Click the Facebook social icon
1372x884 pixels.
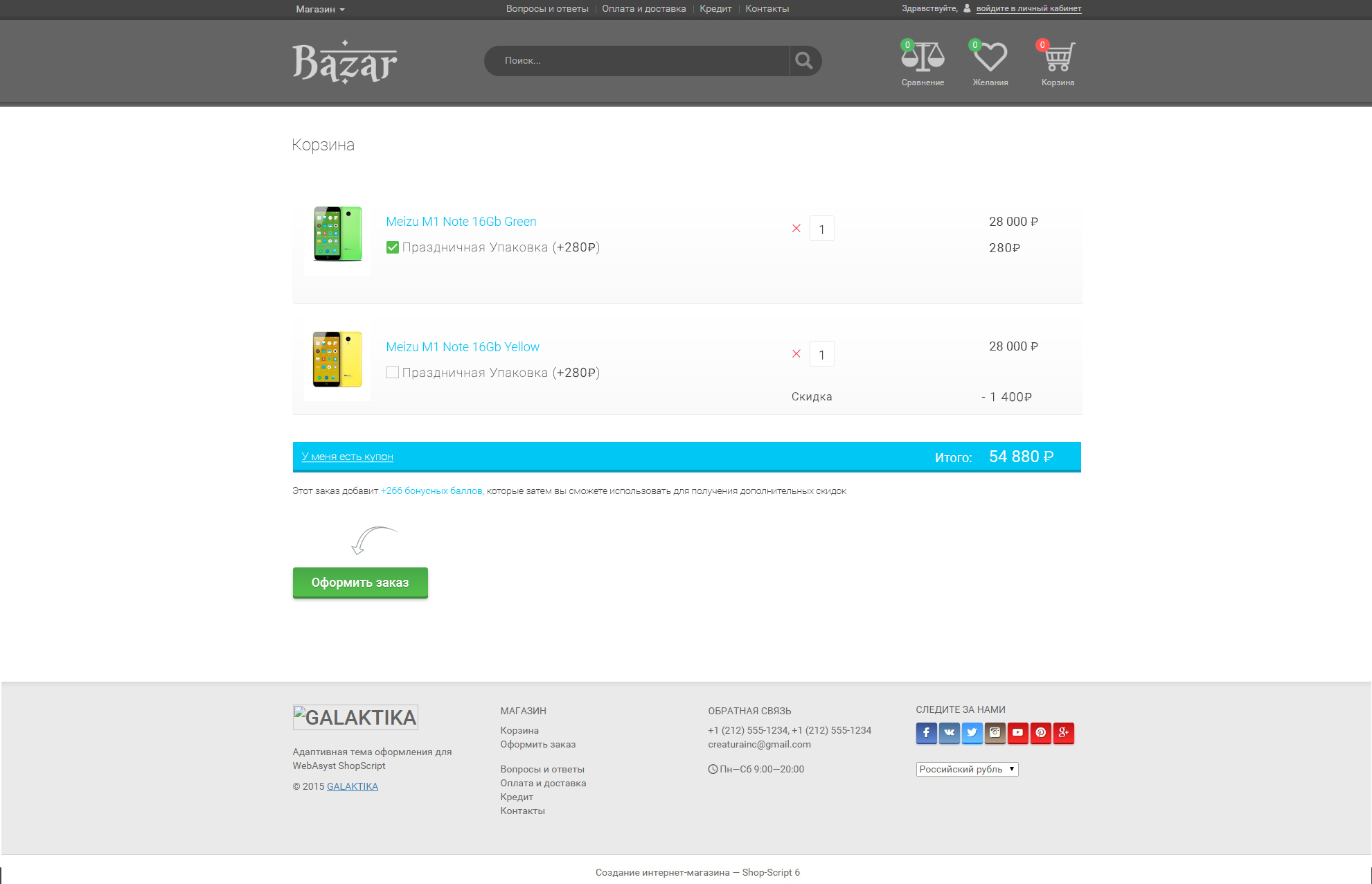[926, 733]
